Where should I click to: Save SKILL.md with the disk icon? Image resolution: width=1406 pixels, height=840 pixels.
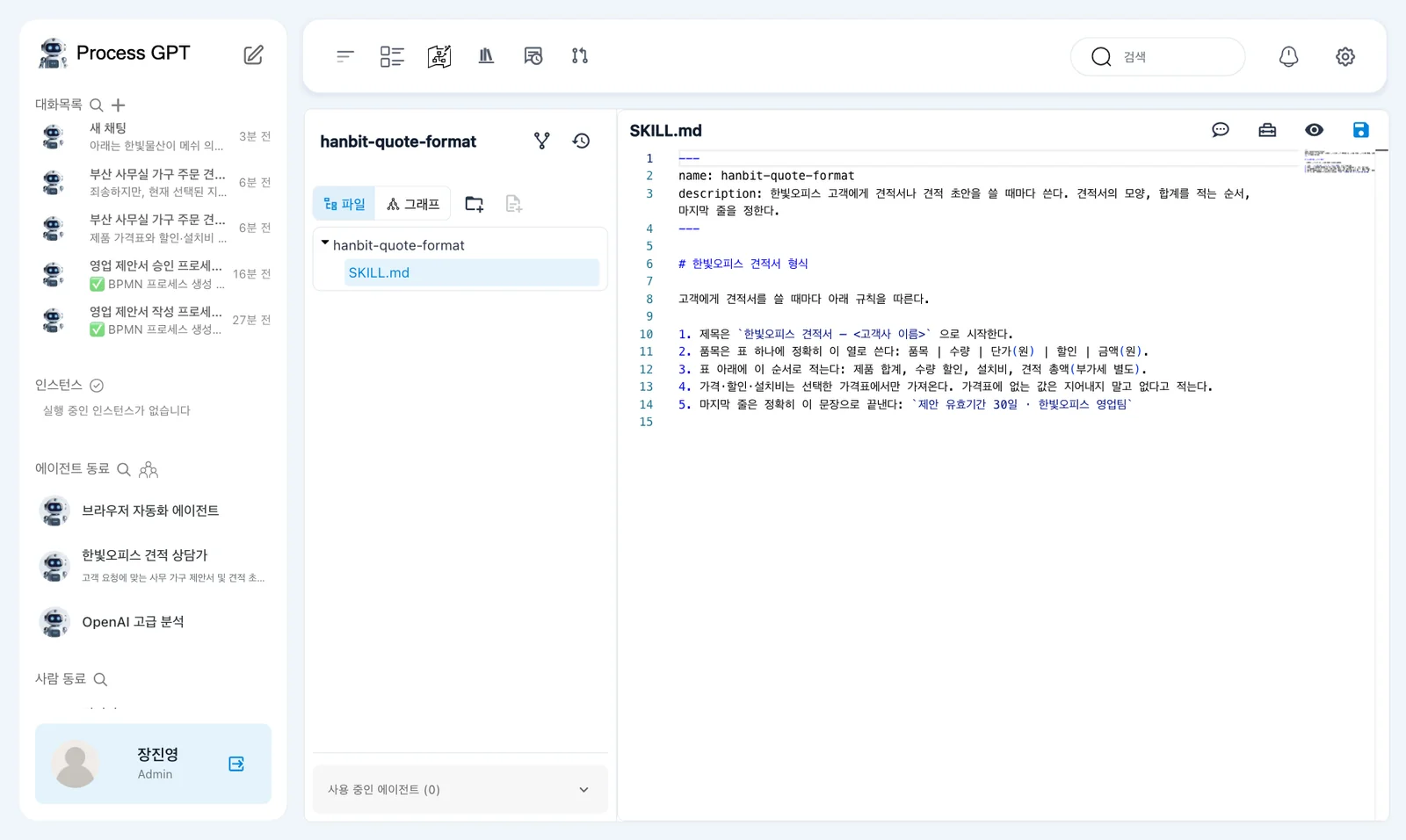click(x=1361, y=130)
